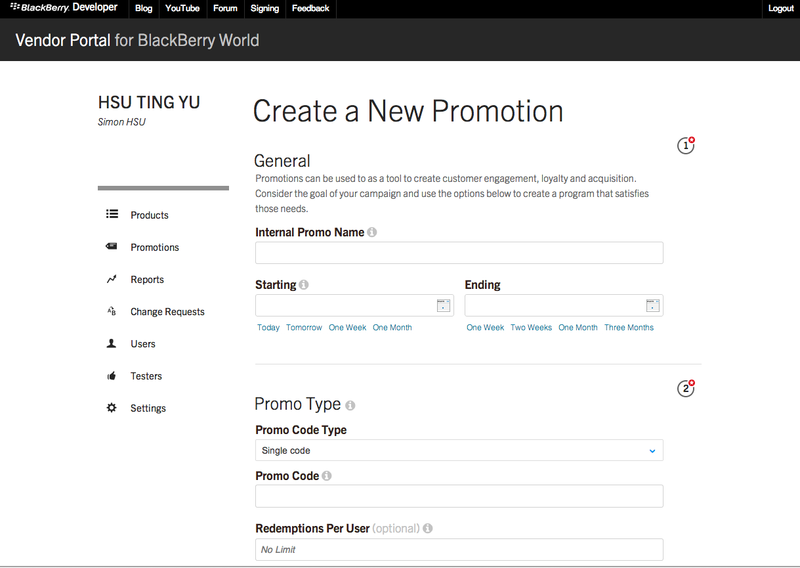Choose Three Months under Ending
This screenshot has width=800, height=568.
tap(629, 327)
